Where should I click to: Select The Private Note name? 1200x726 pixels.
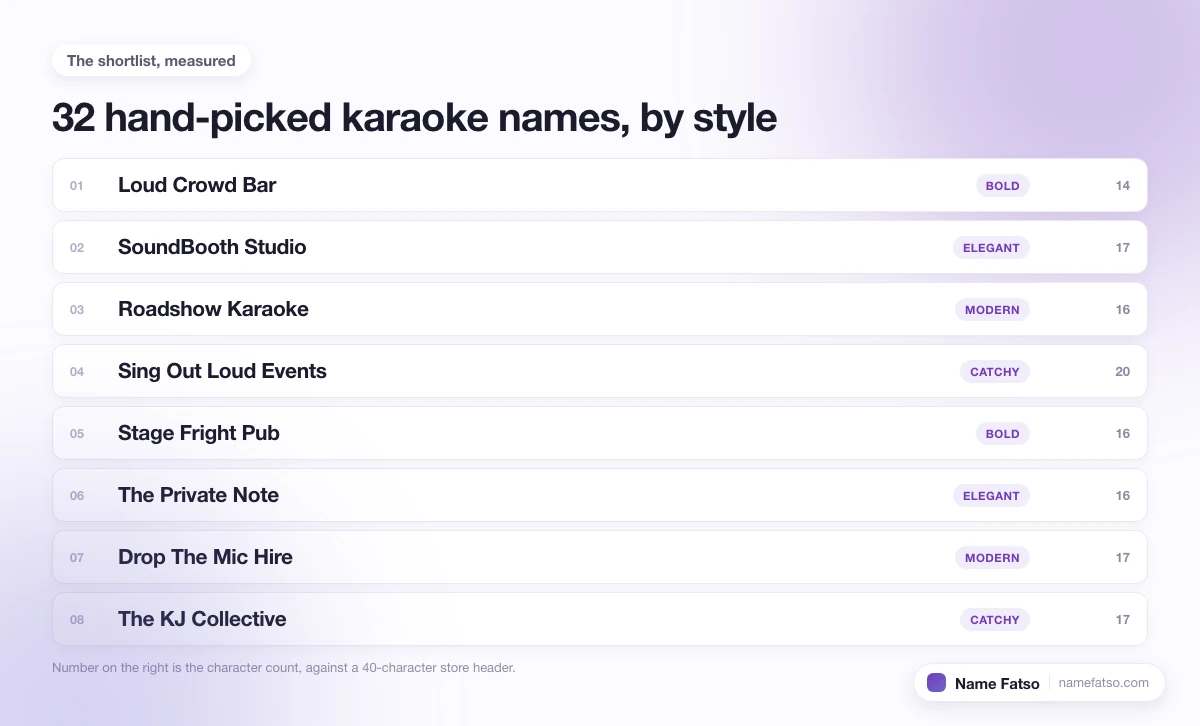[x=198, y=495]
